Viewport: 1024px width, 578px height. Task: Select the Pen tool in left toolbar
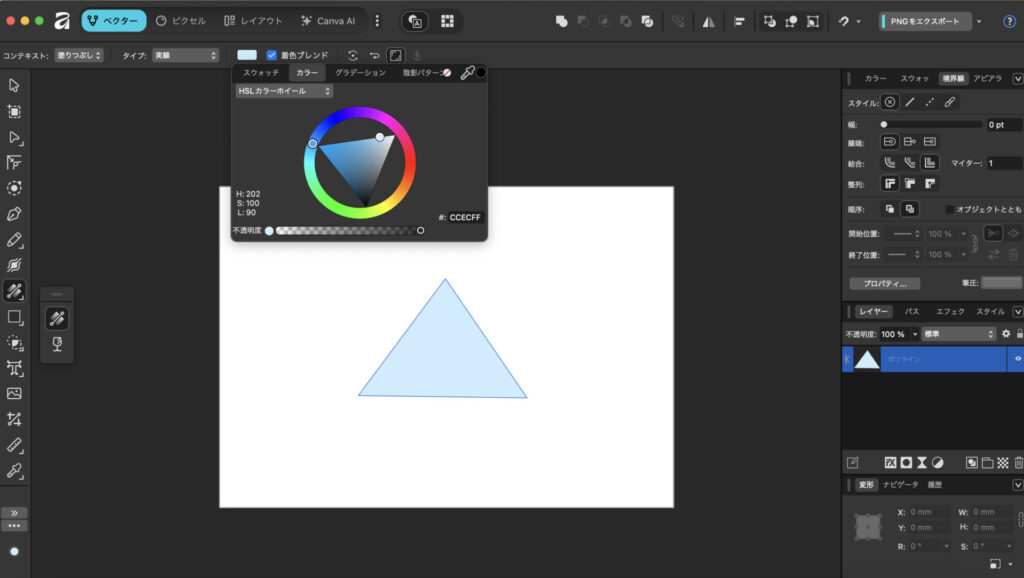(x=14, y=213)
